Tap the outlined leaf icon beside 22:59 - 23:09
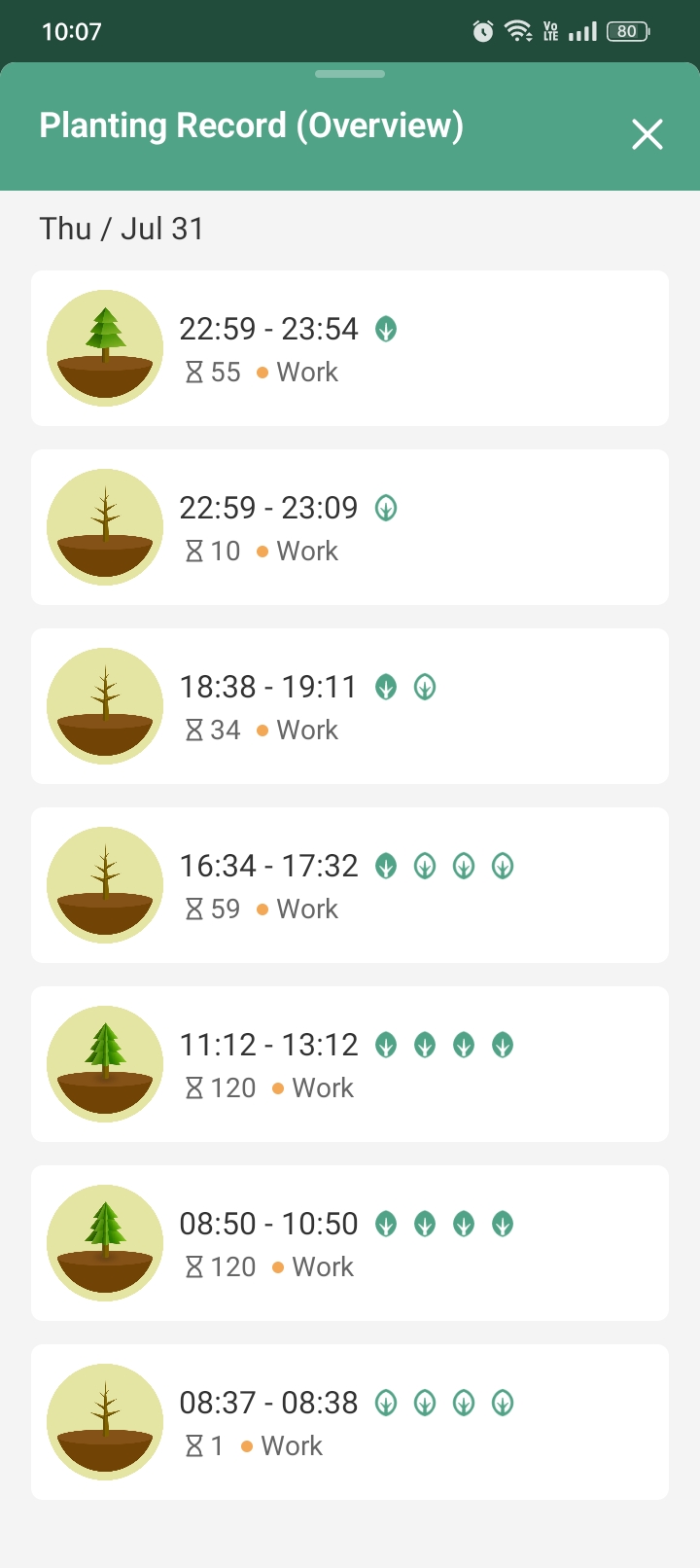 [386, 509]
